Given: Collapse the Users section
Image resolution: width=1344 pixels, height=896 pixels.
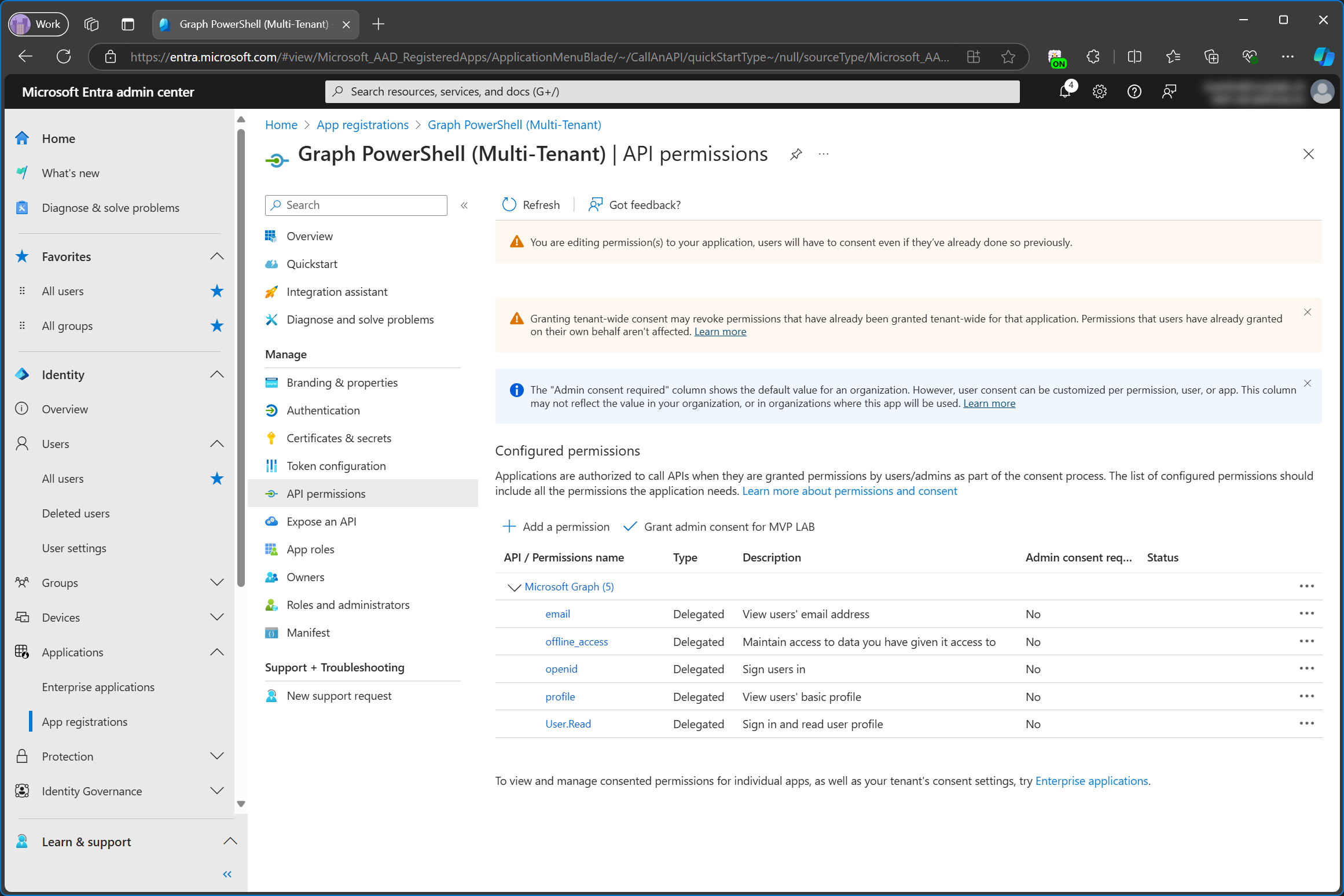Looking at the screenshot, I should click(x=217, y=444).
